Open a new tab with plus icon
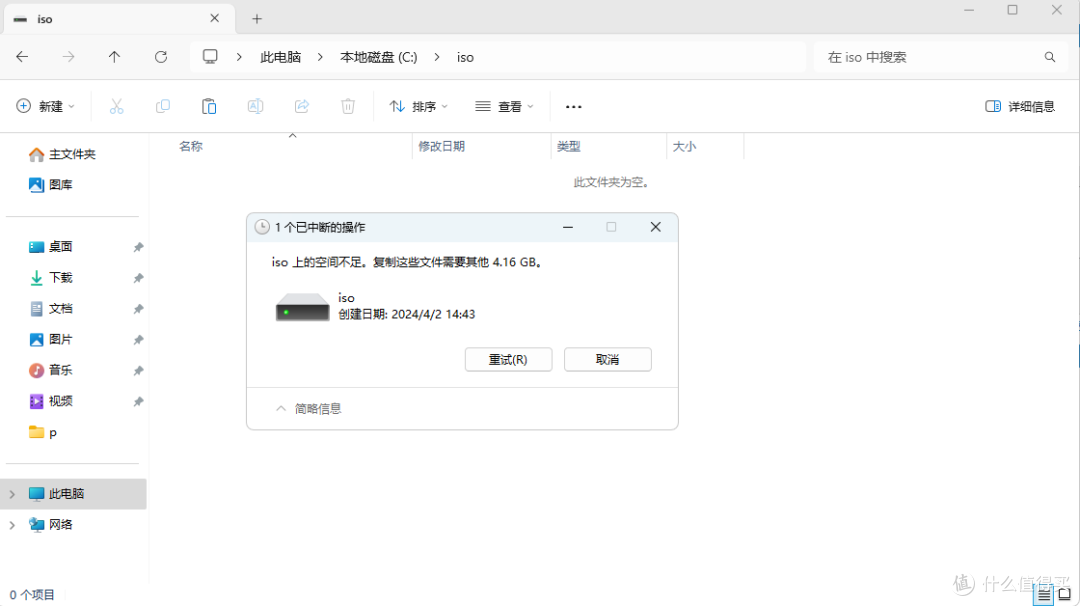 pyautogui.click(x=257, y=19)
